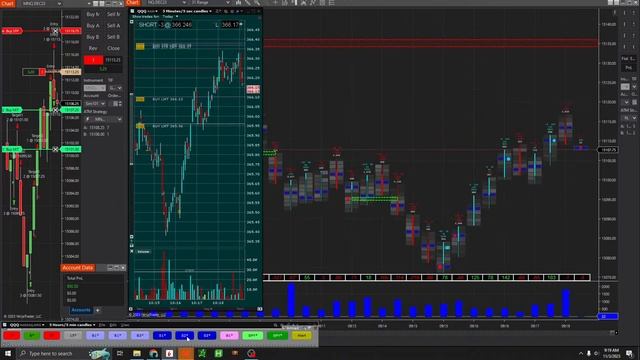Open the 5 Minutes candles timeframe dropdown
This screenshot has height=360, width=640.
(187, 11)
